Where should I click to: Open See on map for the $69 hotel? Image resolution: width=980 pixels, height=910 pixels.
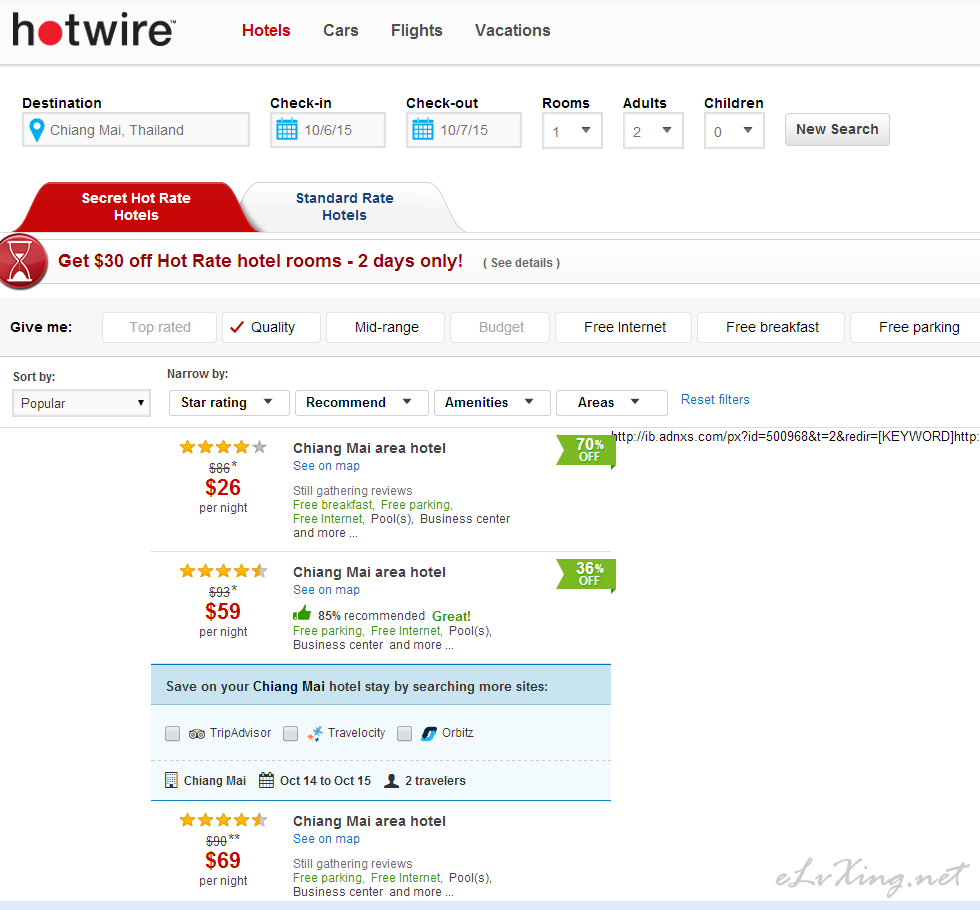(x=326, y=839)
